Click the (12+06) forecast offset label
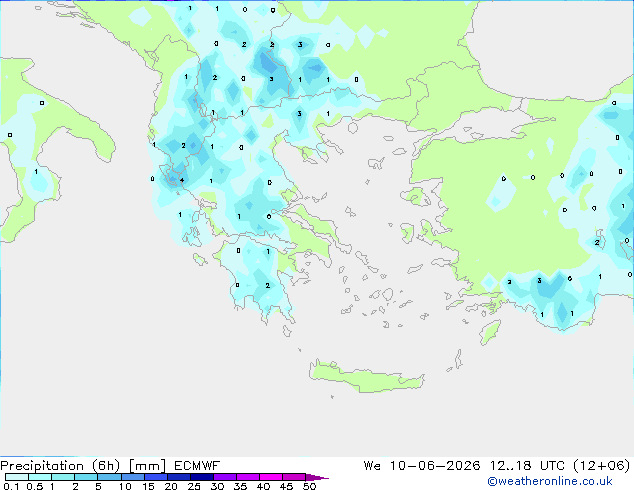634x490 pixels. tap(602, 466)
